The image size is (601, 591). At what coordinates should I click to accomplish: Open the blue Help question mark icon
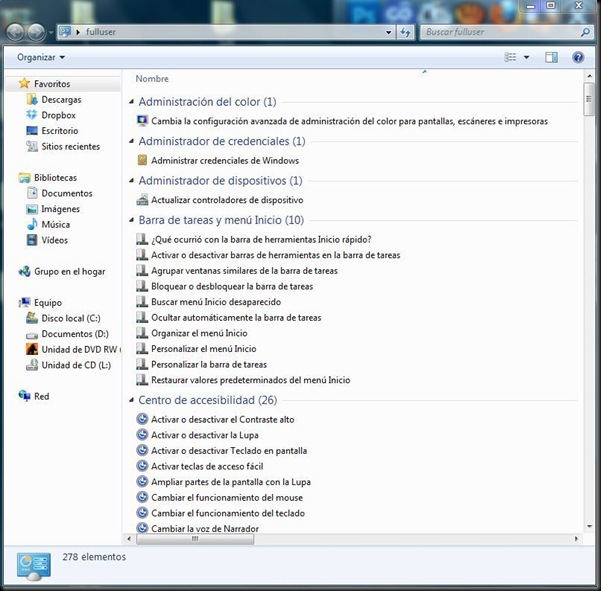pos(578,57)
